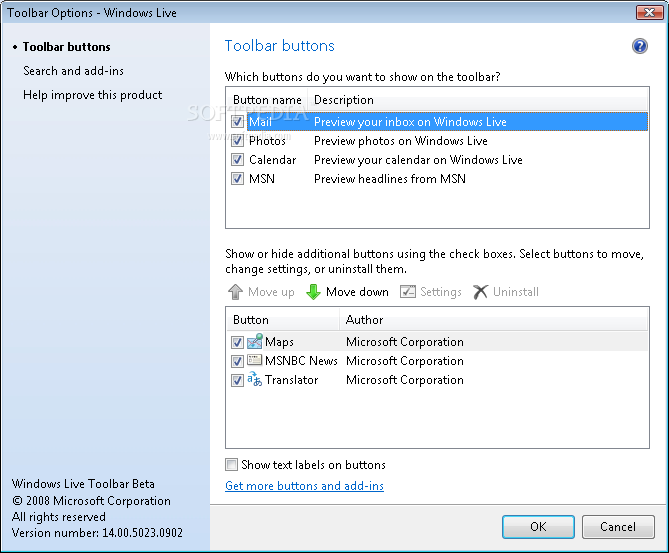Click the Uninstall label
669x553 pixels.
(516, 292)
